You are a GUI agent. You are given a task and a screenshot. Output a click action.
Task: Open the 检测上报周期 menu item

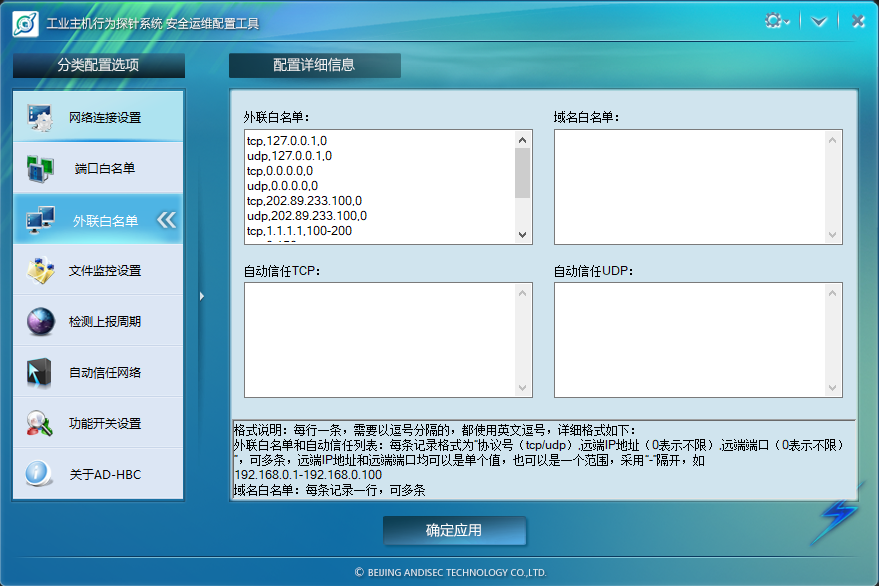click(x=104, y=321)
